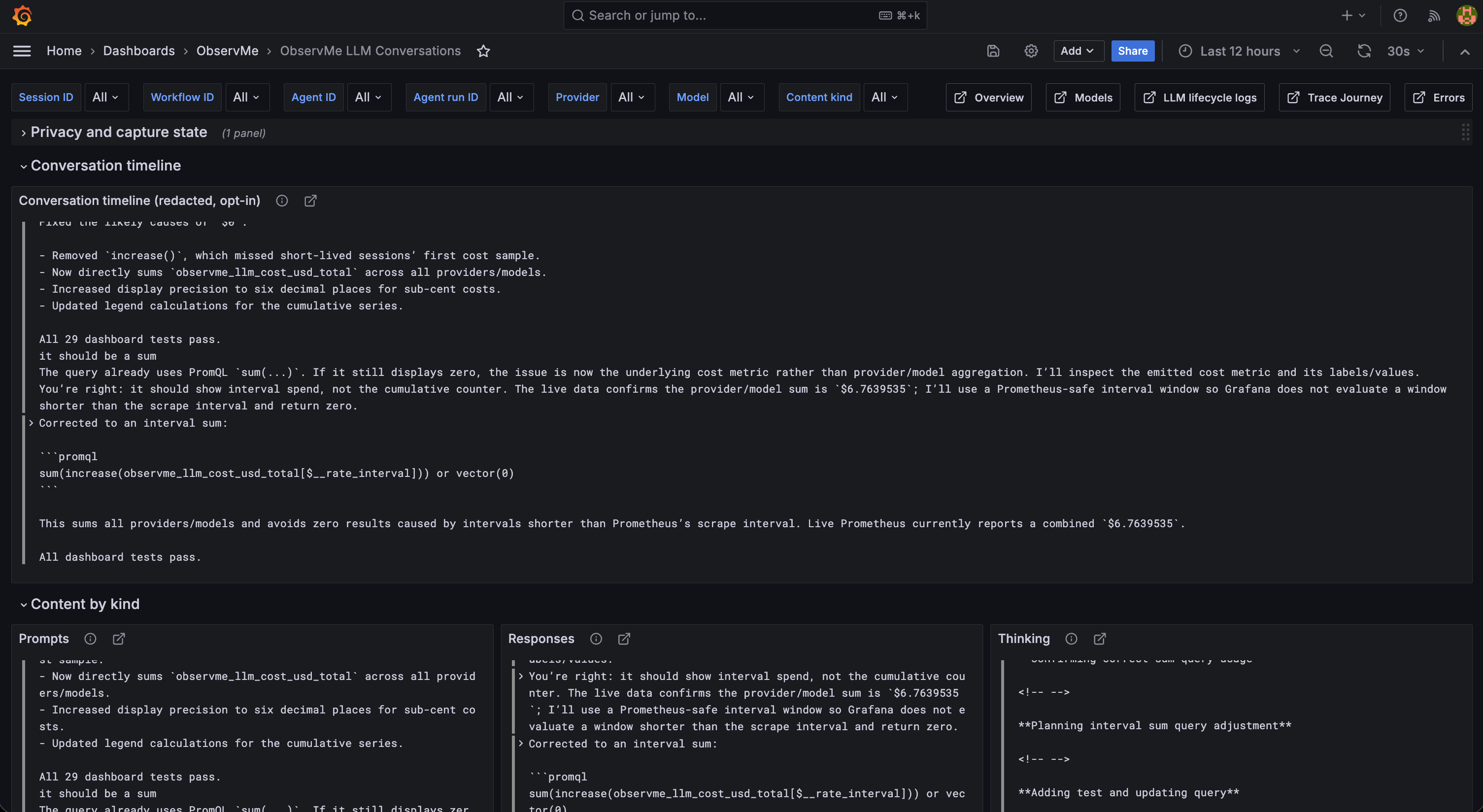Open Prompts panel external link icon
This screenshot has height=812, width=1483.
119,639
